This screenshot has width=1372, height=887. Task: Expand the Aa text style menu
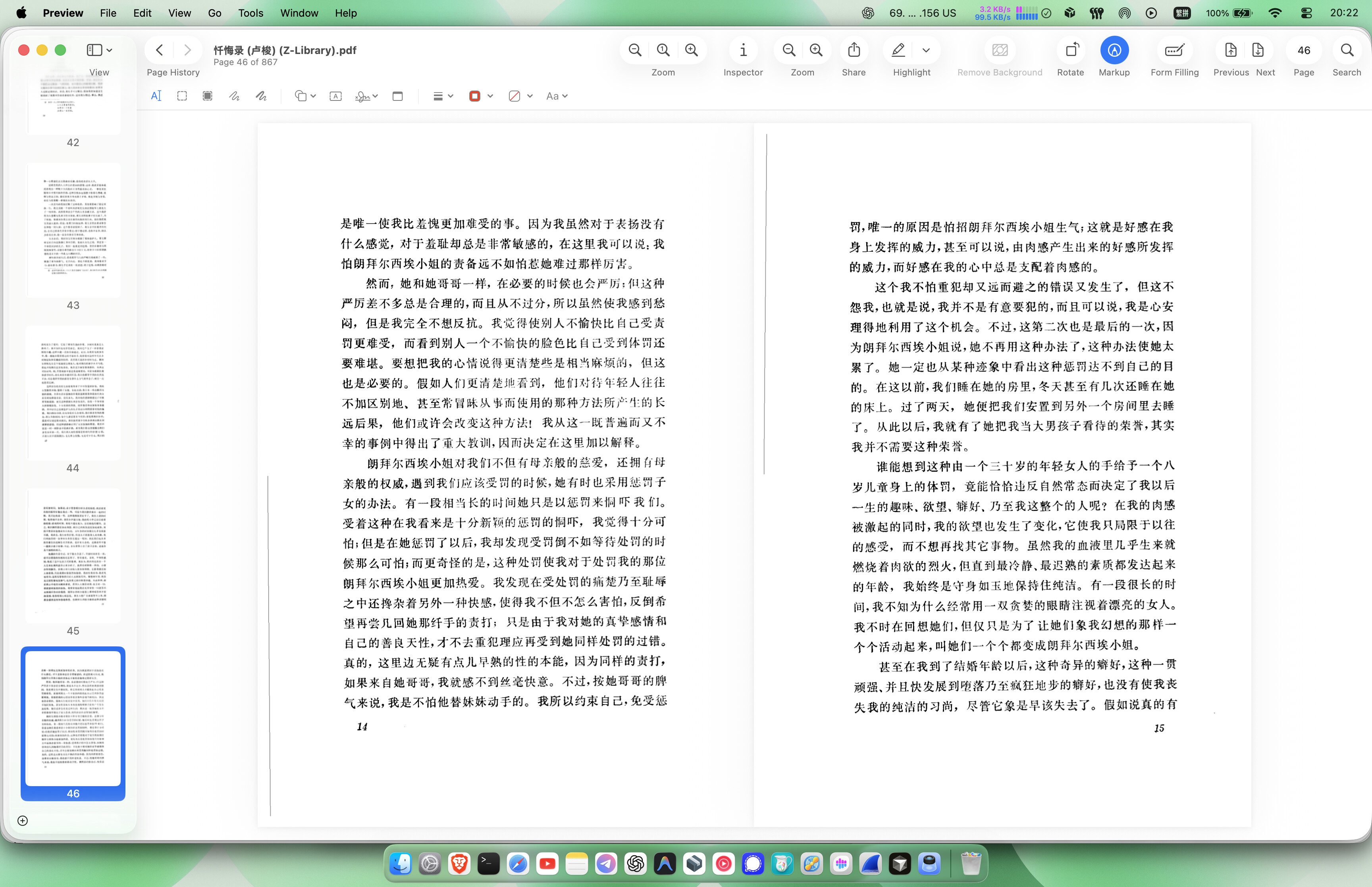coord(557,96)
